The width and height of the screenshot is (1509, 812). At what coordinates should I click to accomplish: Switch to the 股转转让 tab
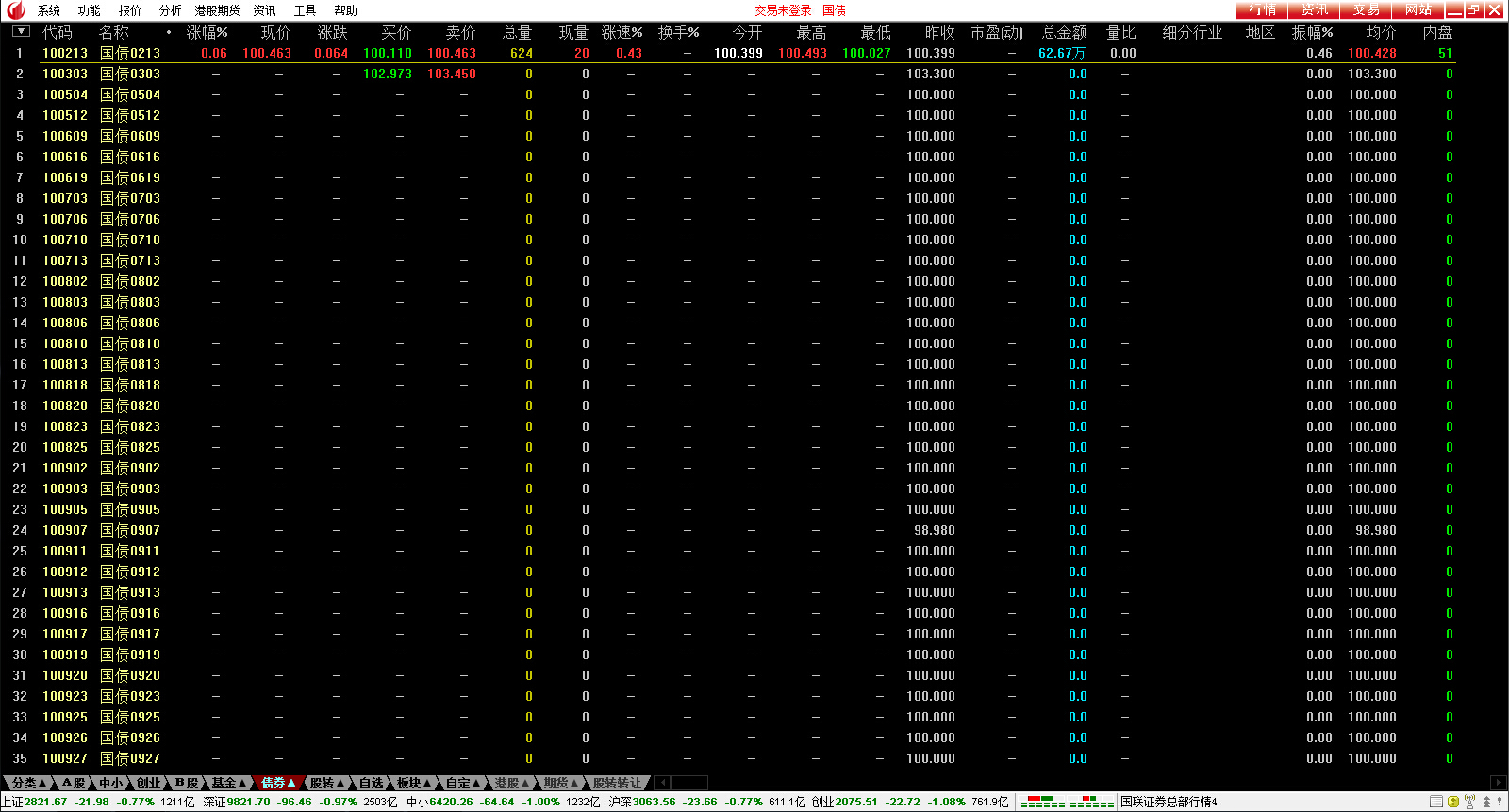point(617,783)
